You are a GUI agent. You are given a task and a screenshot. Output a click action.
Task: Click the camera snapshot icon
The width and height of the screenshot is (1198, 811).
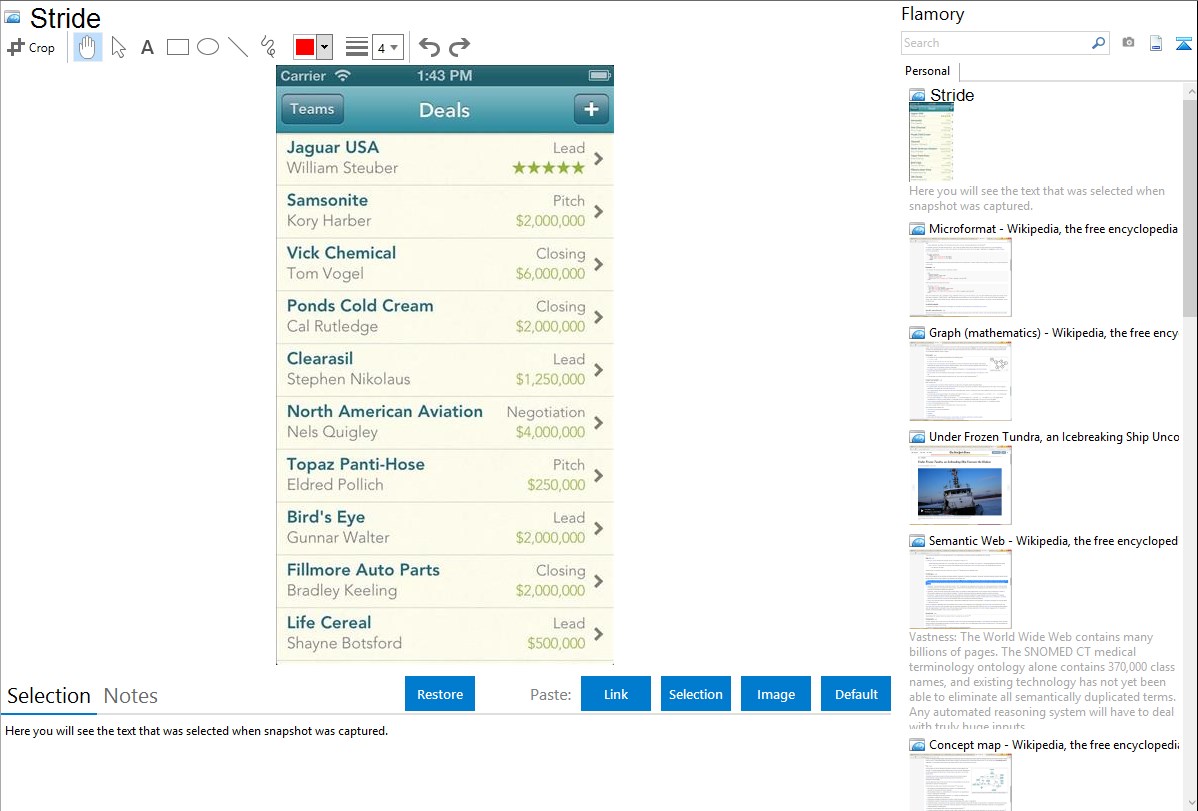coord(1128,43)
